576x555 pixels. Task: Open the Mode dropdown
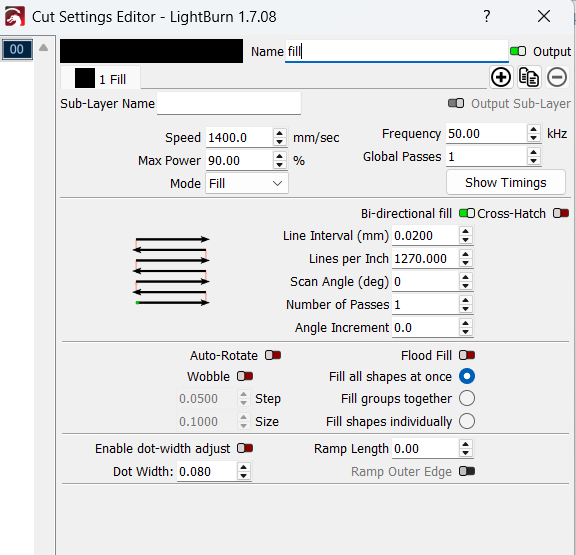click(247, 183)
